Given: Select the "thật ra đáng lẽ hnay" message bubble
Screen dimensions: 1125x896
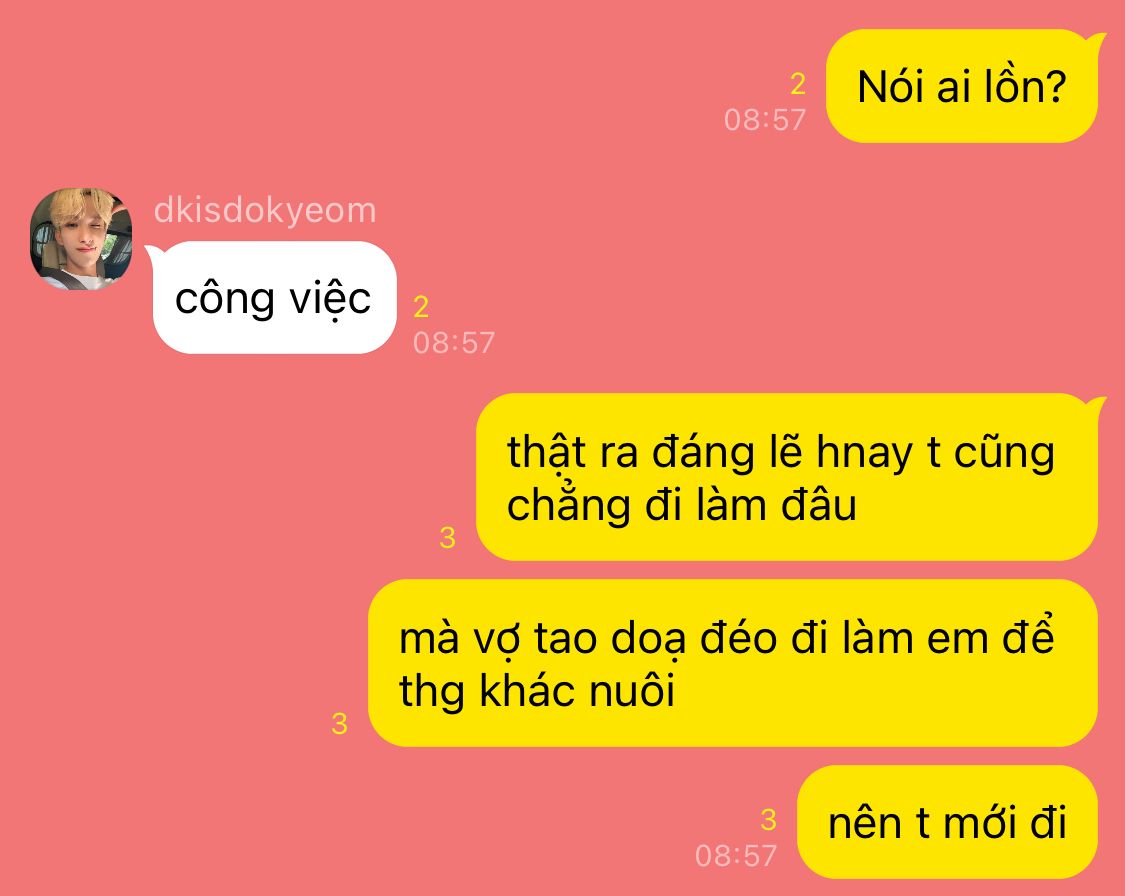Looking at the screenshot, I should [x=787, y=477].
